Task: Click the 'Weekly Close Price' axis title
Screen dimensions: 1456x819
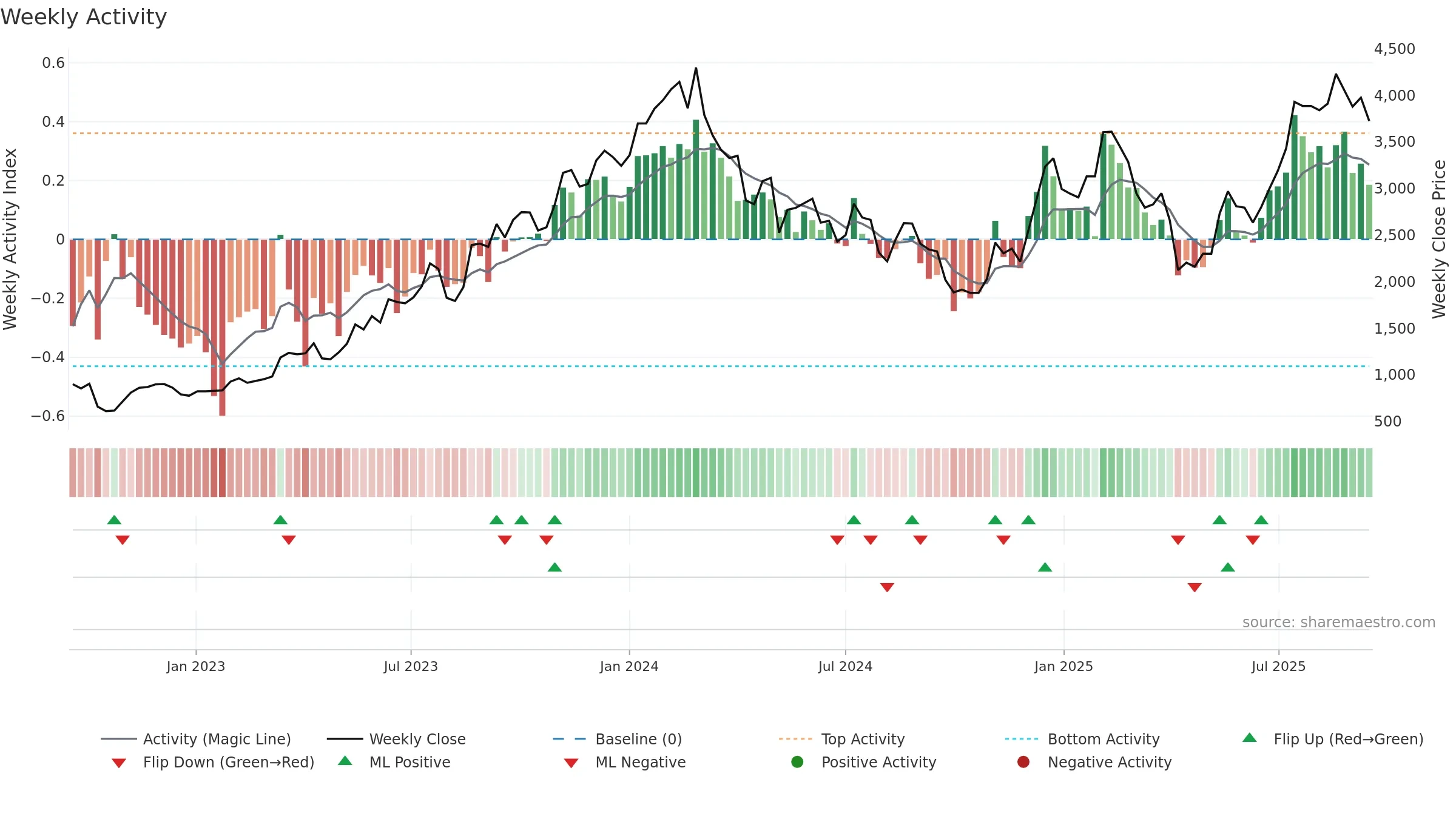Action: (1439, 239)
